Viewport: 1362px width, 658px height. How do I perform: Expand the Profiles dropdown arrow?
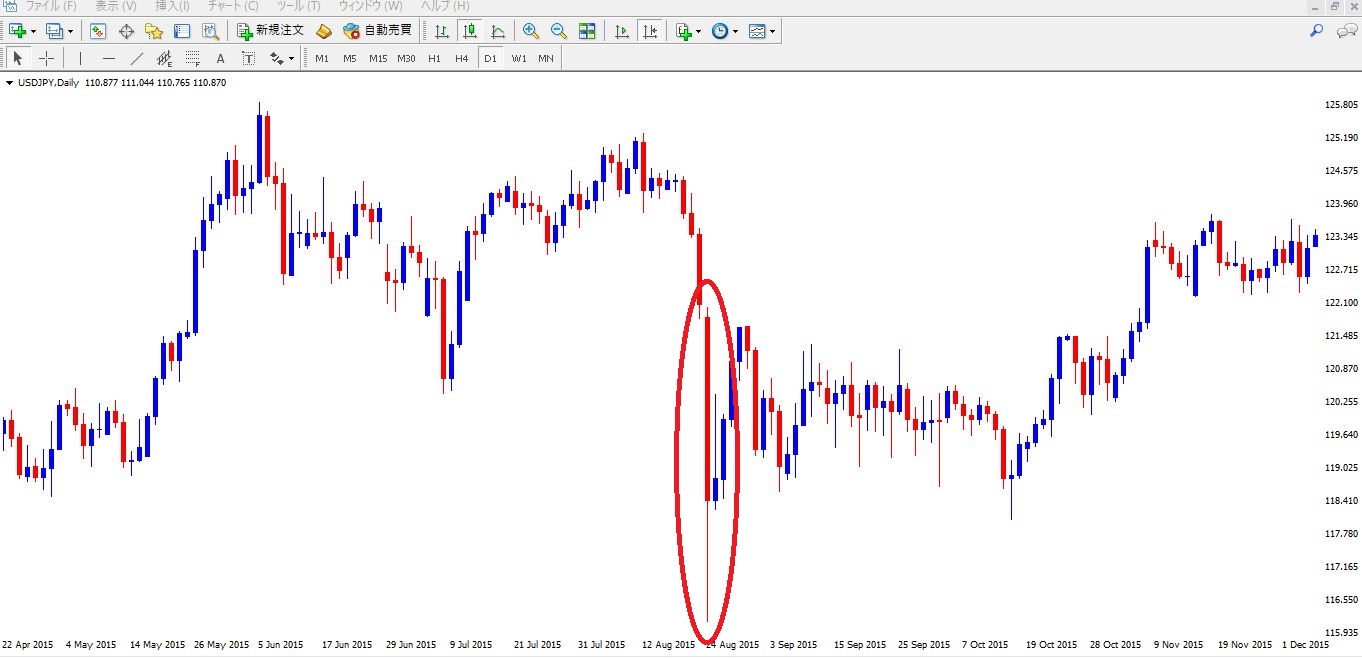[70, 31]
